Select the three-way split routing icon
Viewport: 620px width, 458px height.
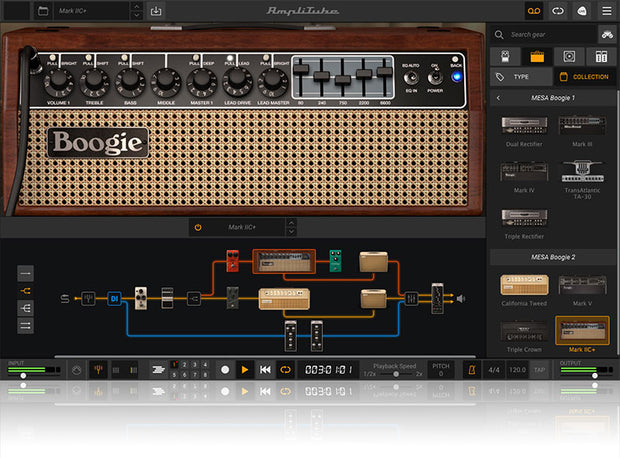click(x=25, y=308)
